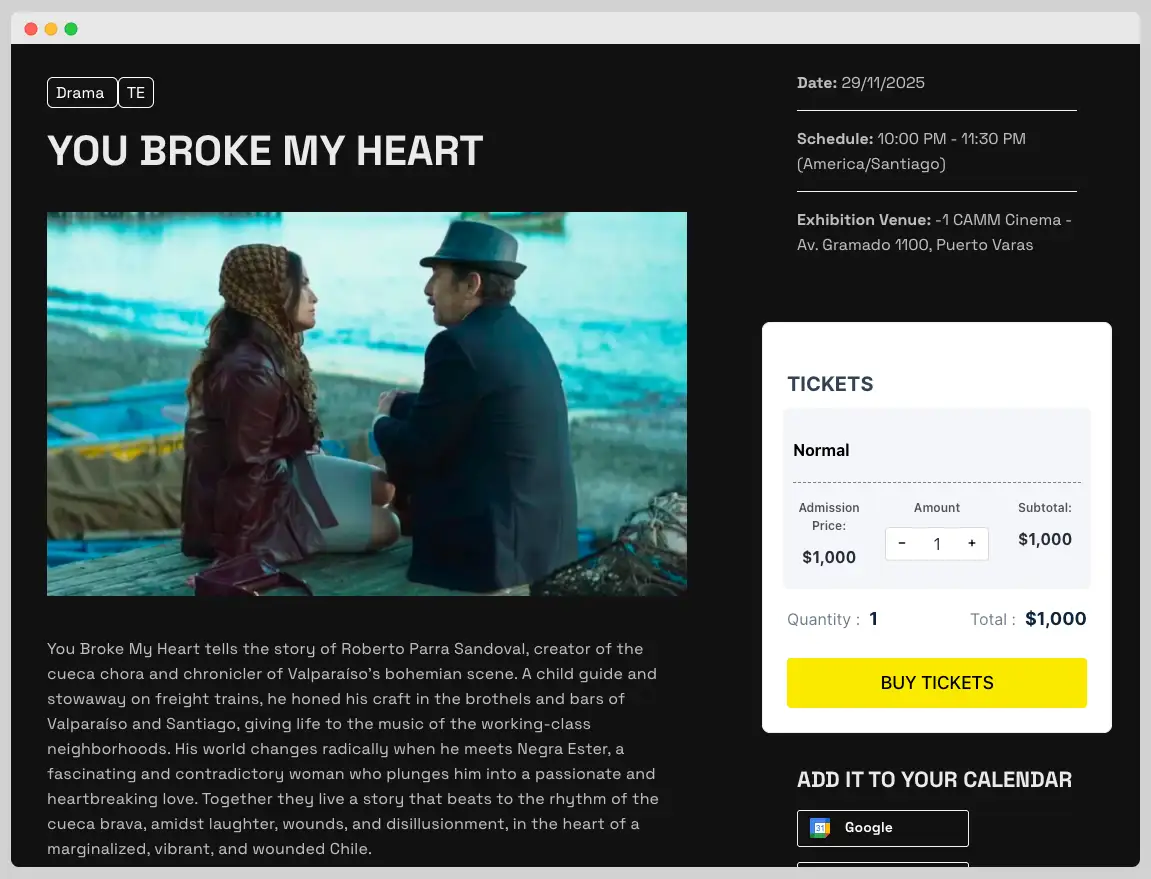Click the plus sign to add another ticket
Screen dimensions: 1151x879
971,543
